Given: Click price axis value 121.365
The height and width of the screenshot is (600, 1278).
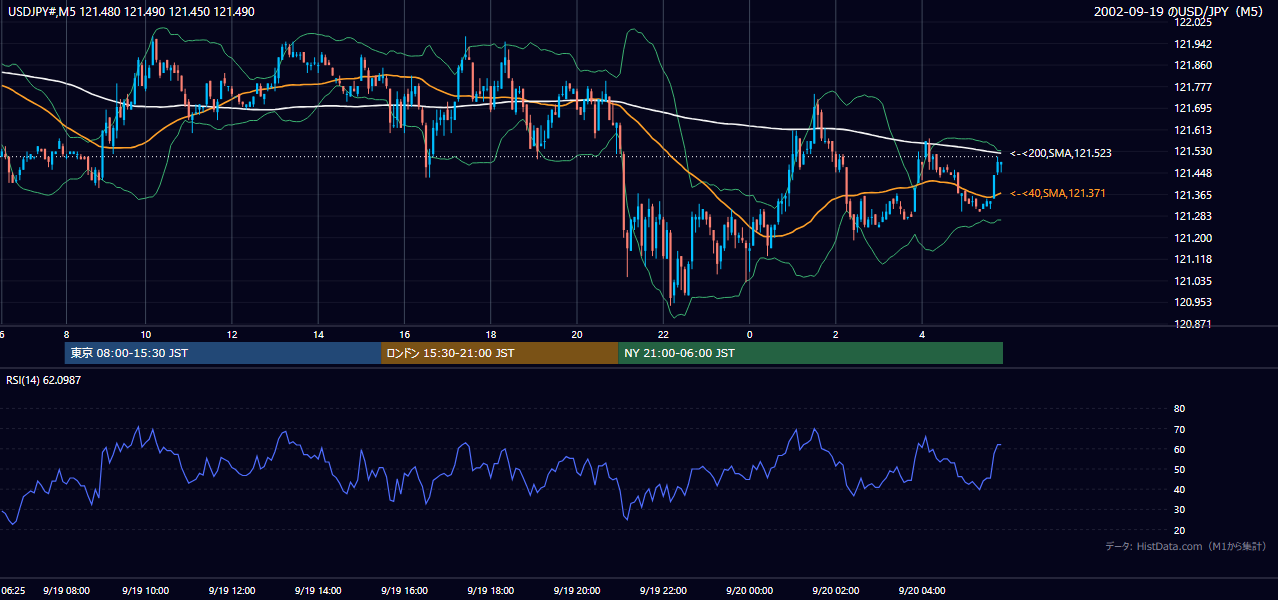Looking at the screenshot, I should coord(1192,195).
